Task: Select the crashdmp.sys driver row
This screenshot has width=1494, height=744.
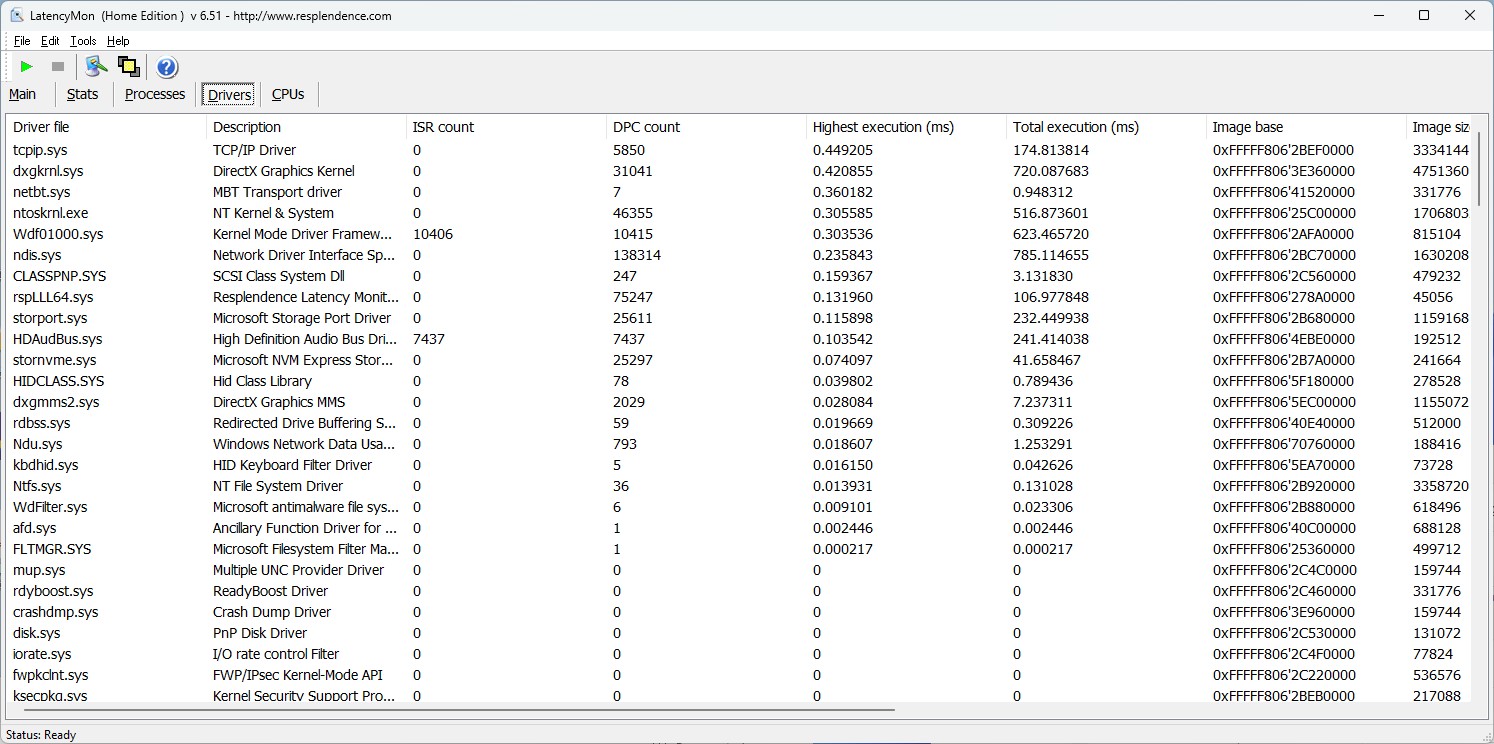Action: click(739, 612)
